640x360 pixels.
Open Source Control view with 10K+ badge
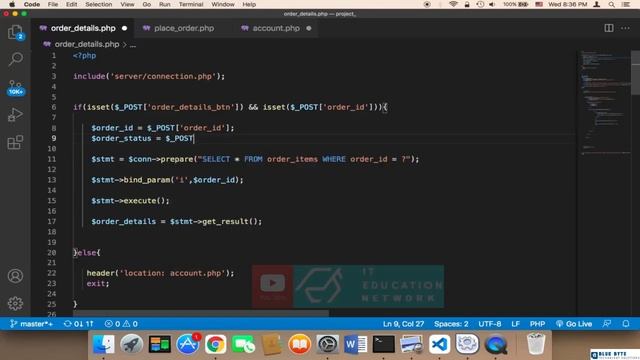click(15, 87)
